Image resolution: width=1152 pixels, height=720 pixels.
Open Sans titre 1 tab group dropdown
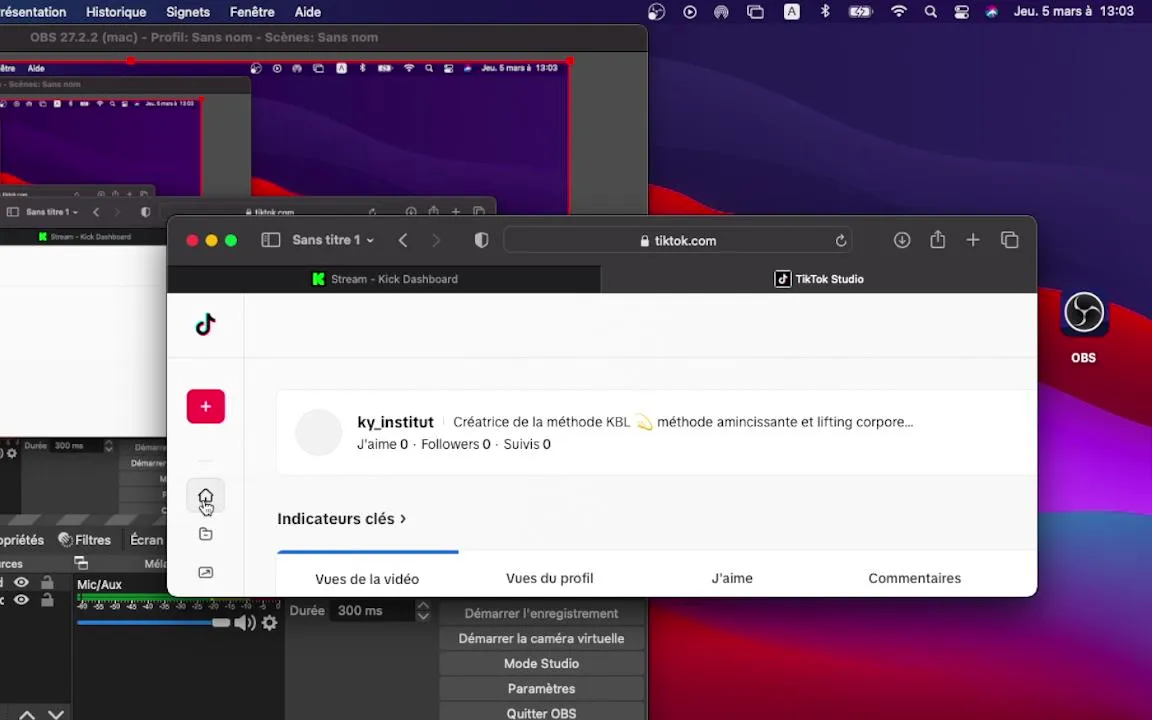[x=333, y=240]
